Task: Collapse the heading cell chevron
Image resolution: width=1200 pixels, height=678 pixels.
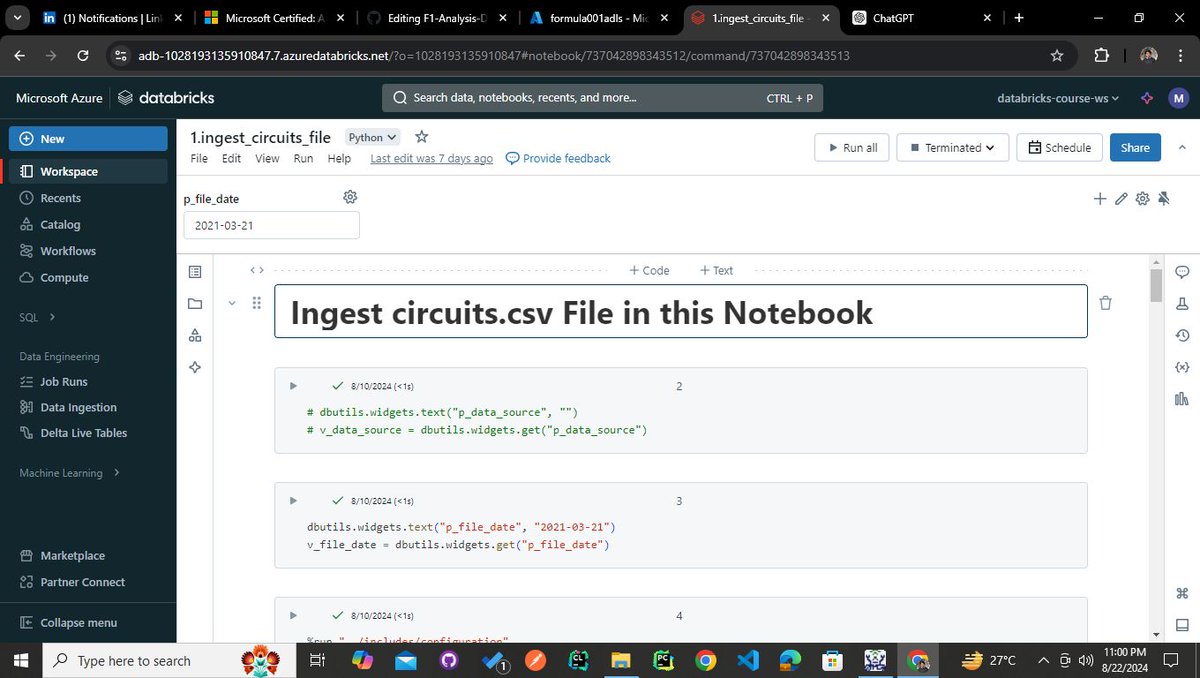Action: (x=232, y=302)
